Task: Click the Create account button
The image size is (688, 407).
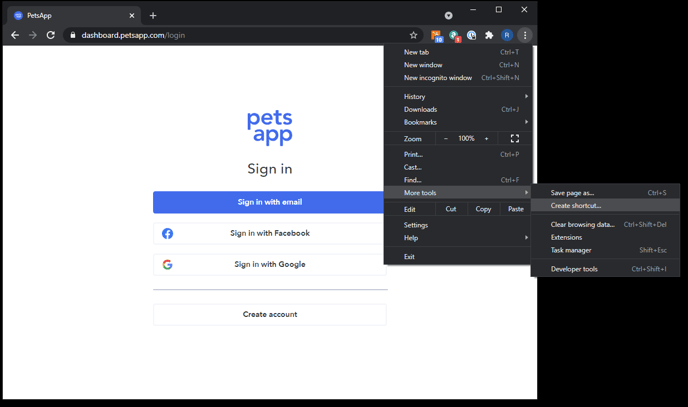Action: [269, 314]
